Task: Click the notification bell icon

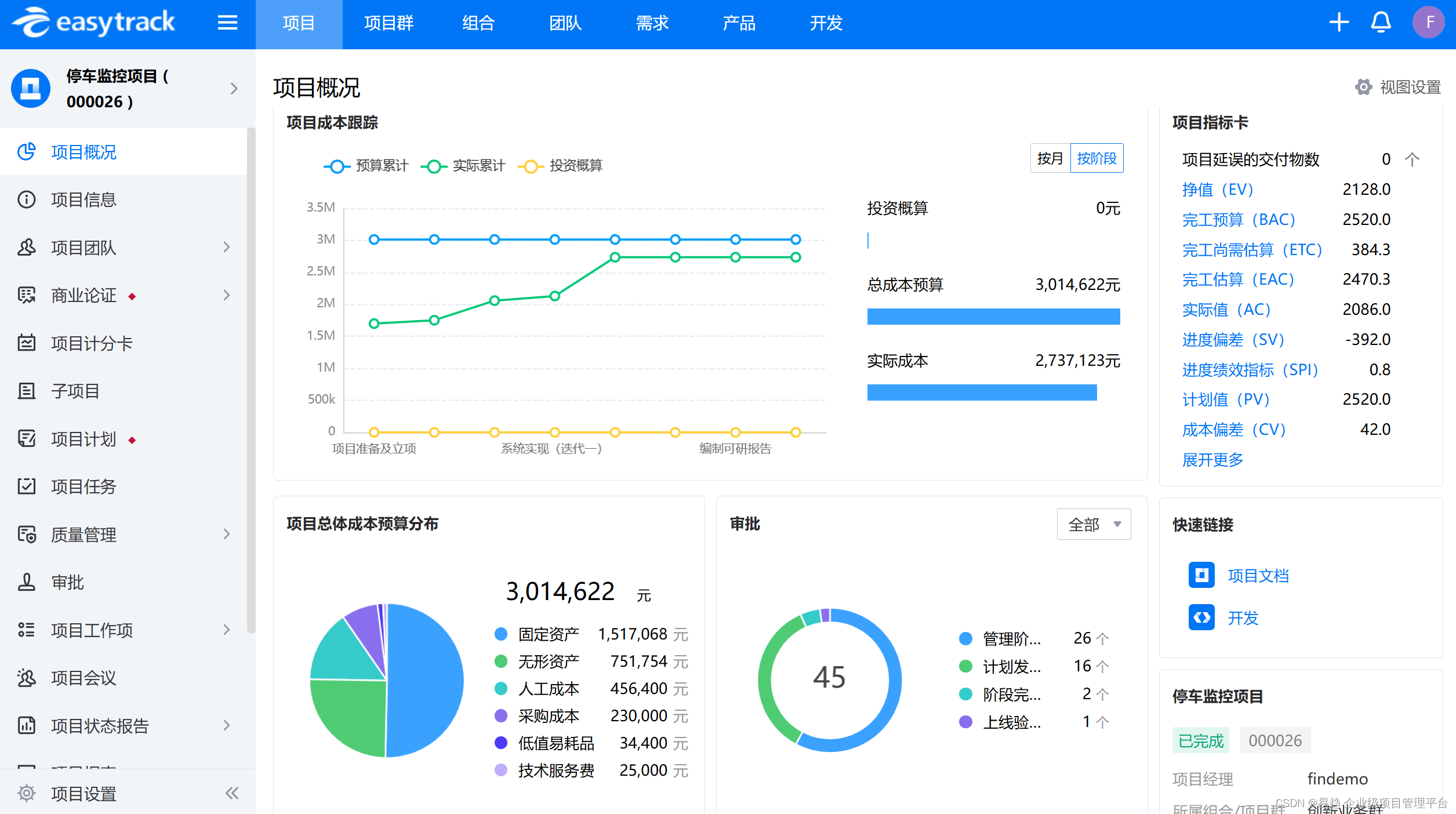Action: pos(1381,23)
